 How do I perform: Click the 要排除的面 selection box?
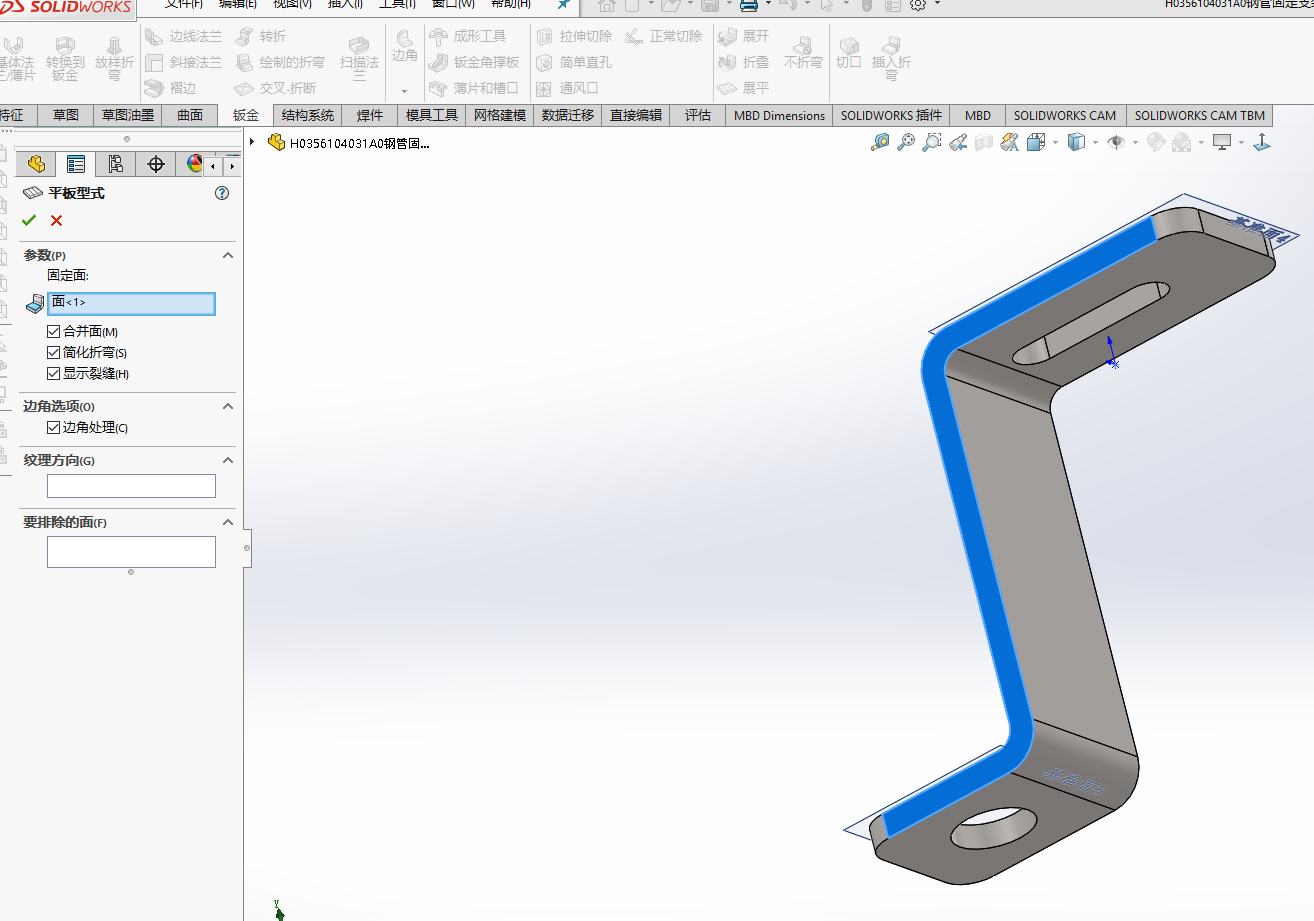[x=131, y=552]
